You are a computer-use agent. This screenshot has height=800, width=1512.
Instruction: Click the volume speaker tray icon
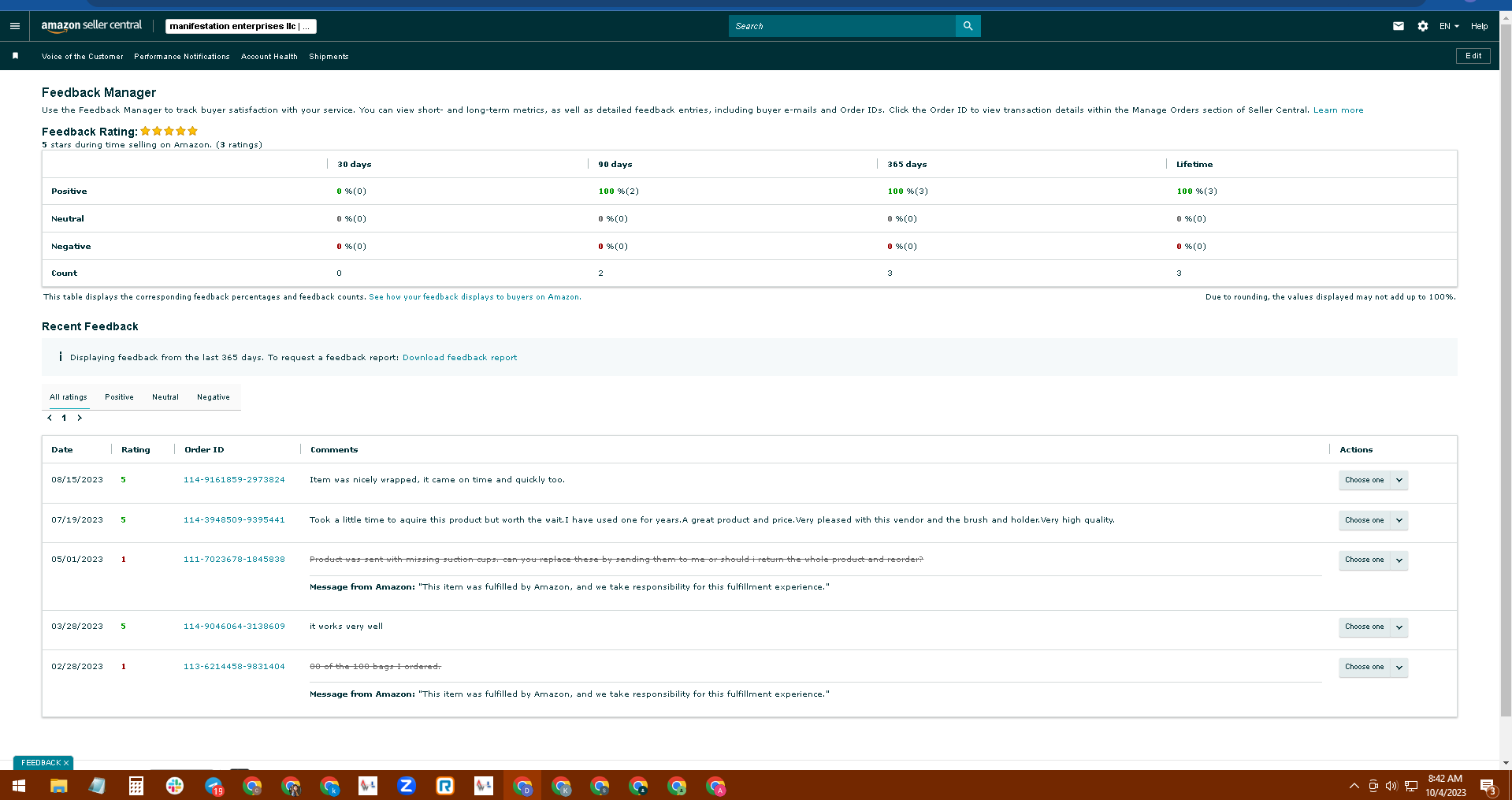click(1391, 786)
